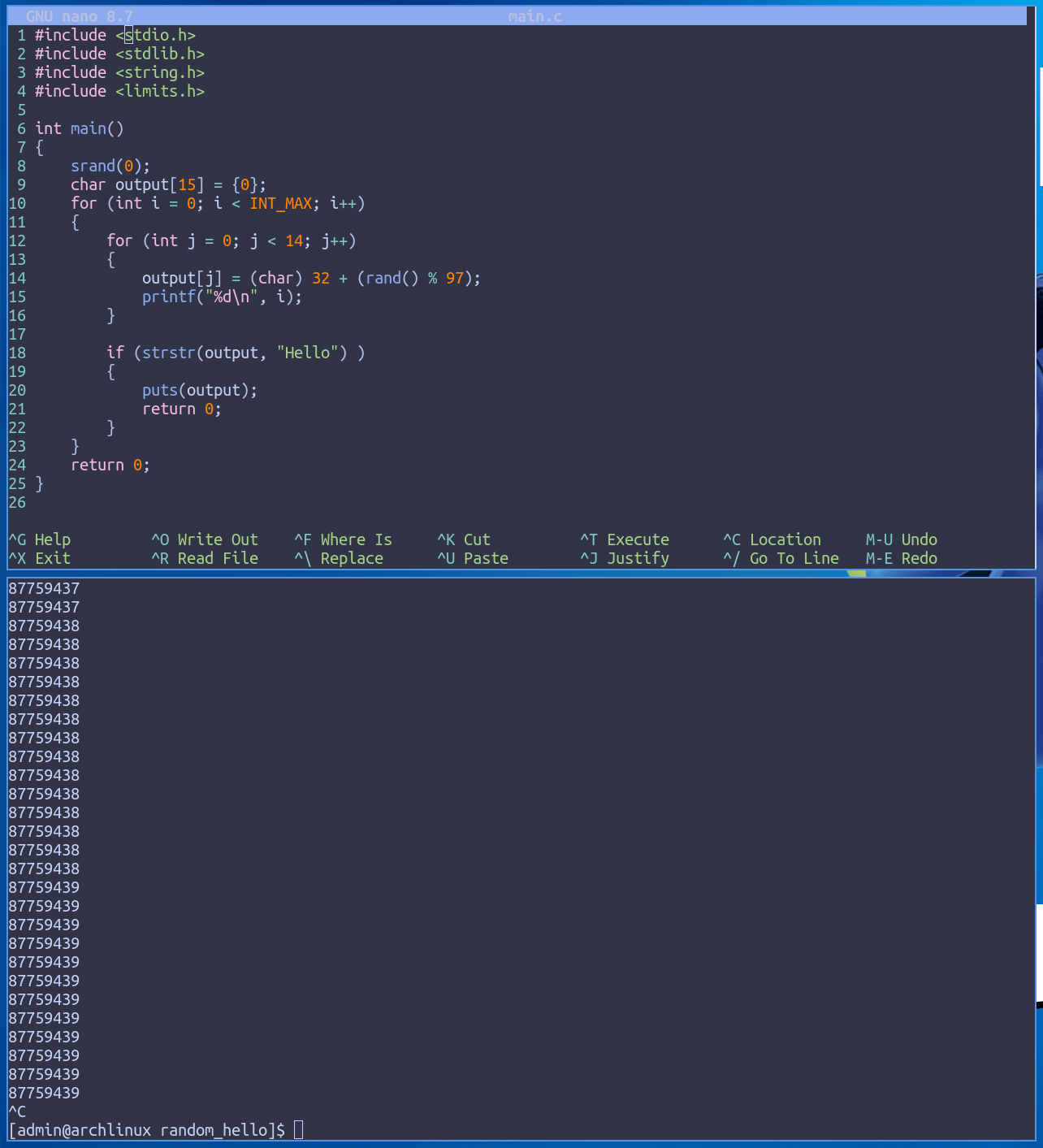
Task: Select the ^R Read File shortcut
Action: click(205, 558)
